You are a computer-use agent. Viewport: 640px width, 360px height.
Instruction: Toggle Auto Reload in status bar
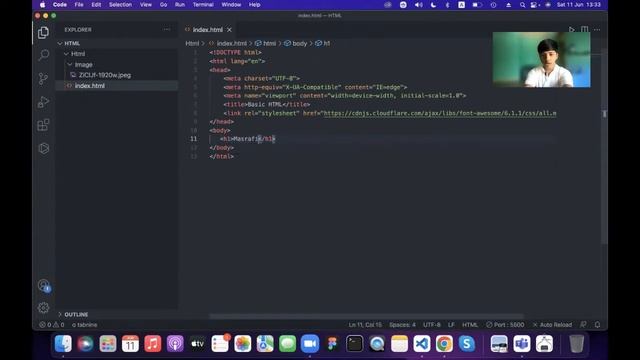pos(552,325)
